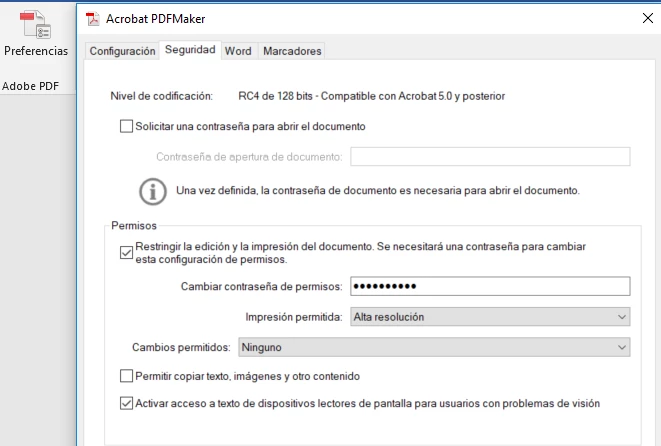Click the information icon beside password note
661x446 pixels.
(153, 191)
